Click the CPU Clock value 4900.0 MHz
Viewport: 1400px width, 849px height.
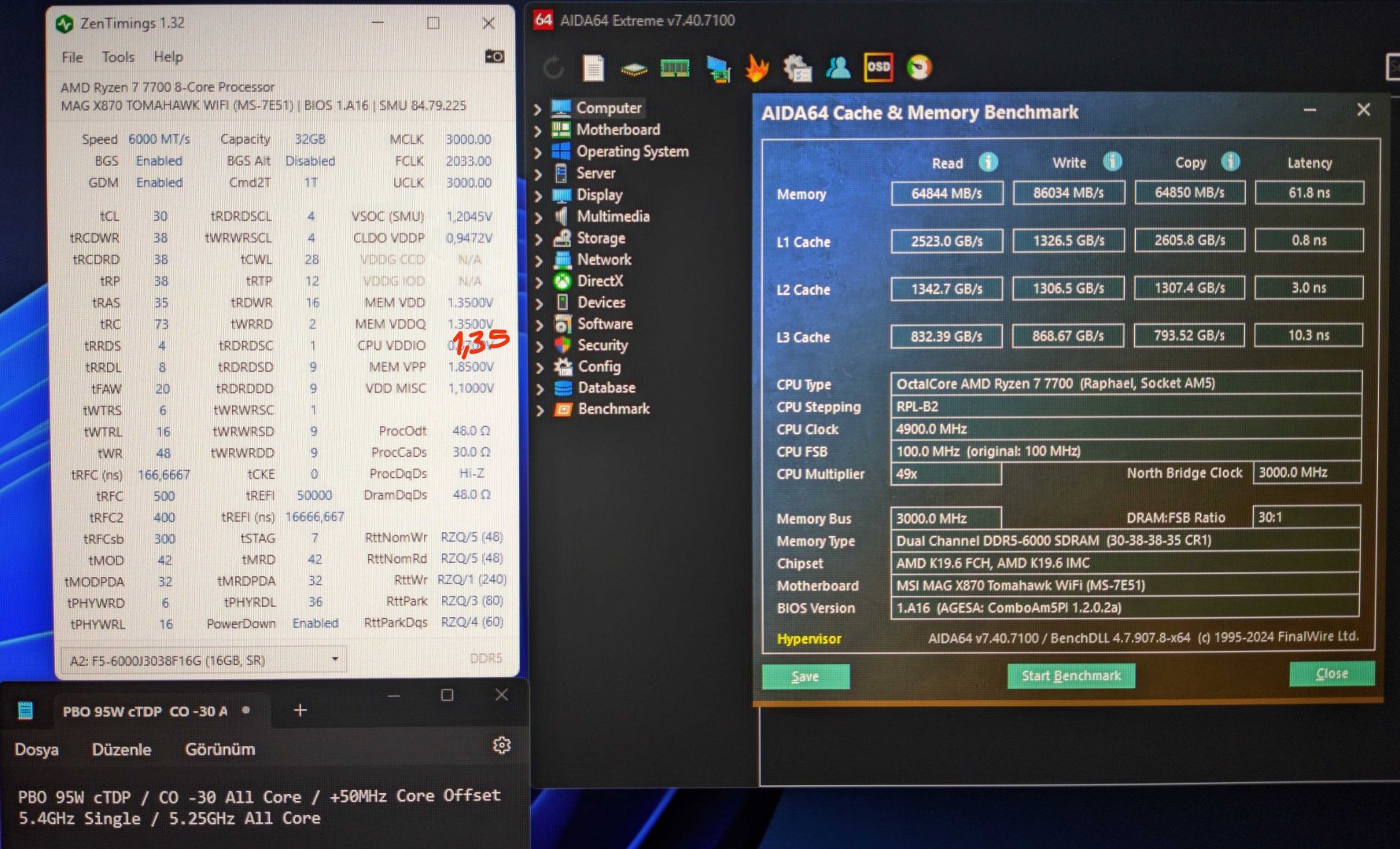tap(1126, 428)
